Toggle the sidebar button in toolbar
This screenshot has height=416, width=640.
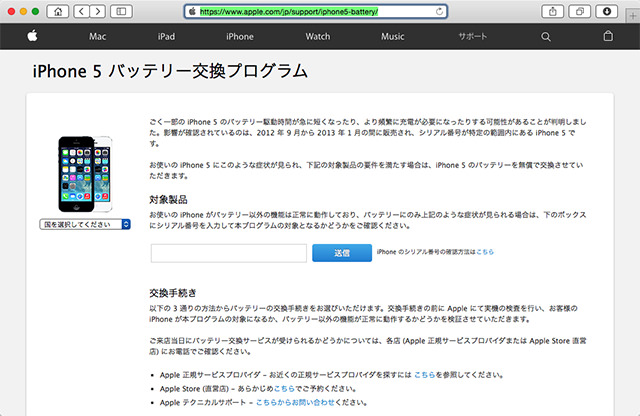[121, 11]
